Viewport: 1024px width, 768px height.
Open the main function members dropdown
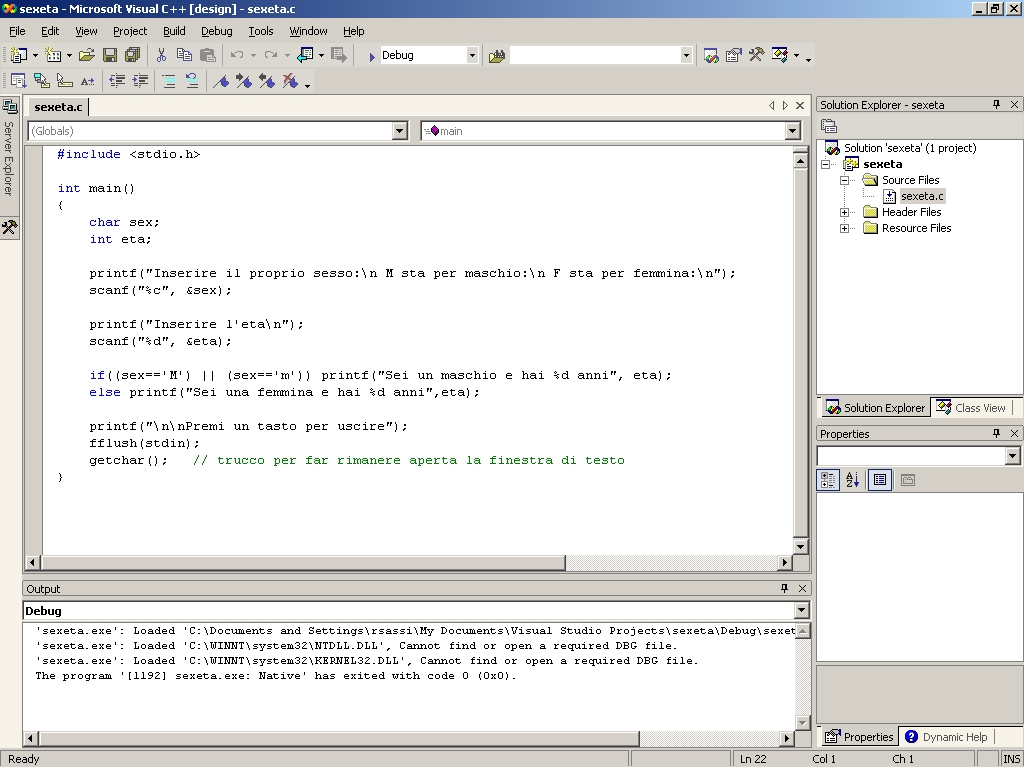pyautogui.click(x=792, y=131)
